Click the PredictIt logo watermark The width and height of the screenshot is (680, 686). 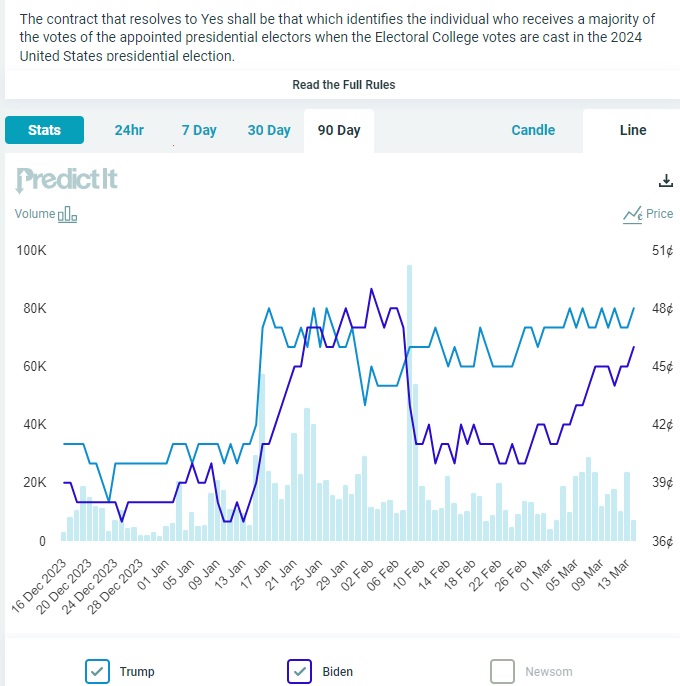[x=67, y=180]
